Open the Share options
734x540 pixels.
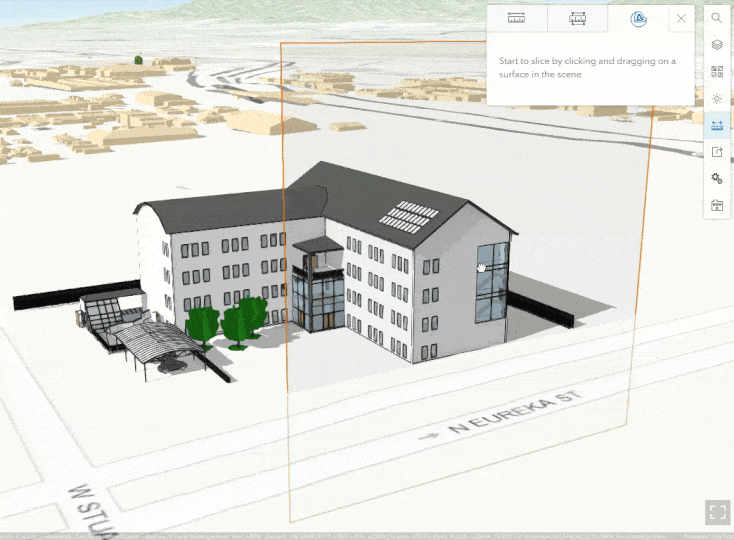717,152
